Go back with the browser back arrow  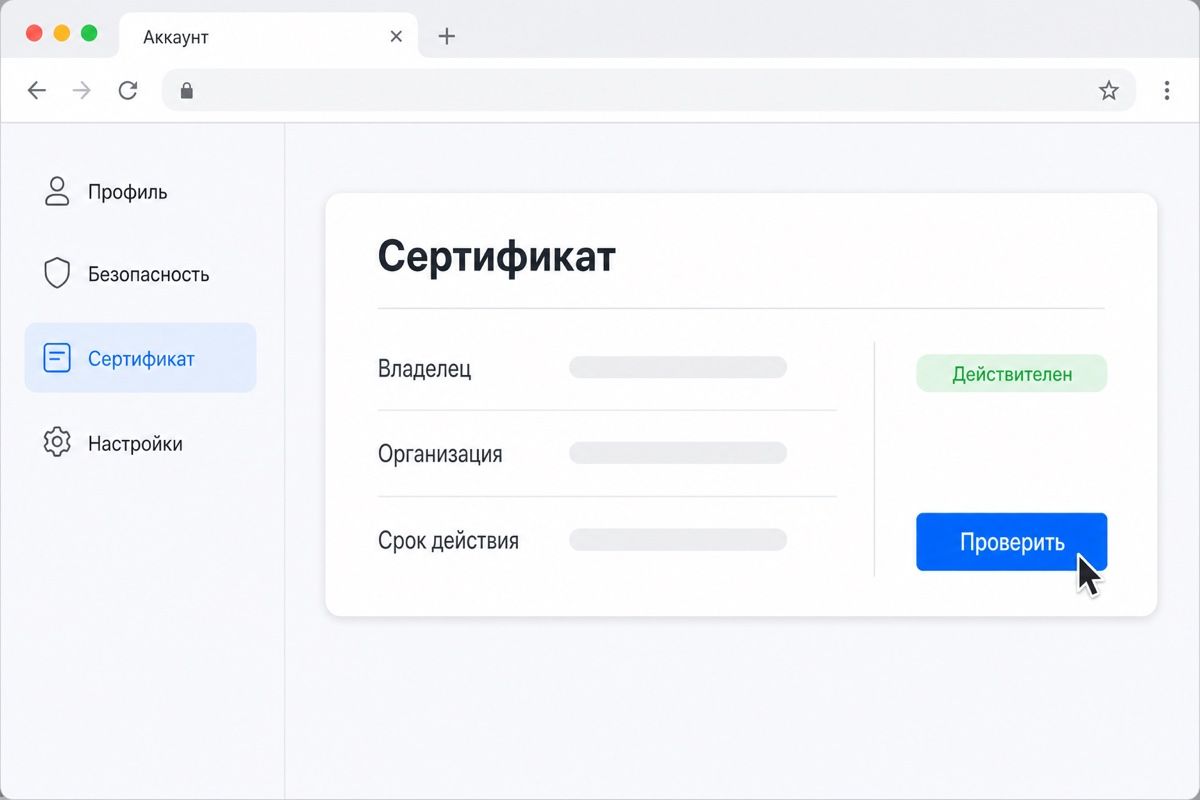click(x=37, y=91)
